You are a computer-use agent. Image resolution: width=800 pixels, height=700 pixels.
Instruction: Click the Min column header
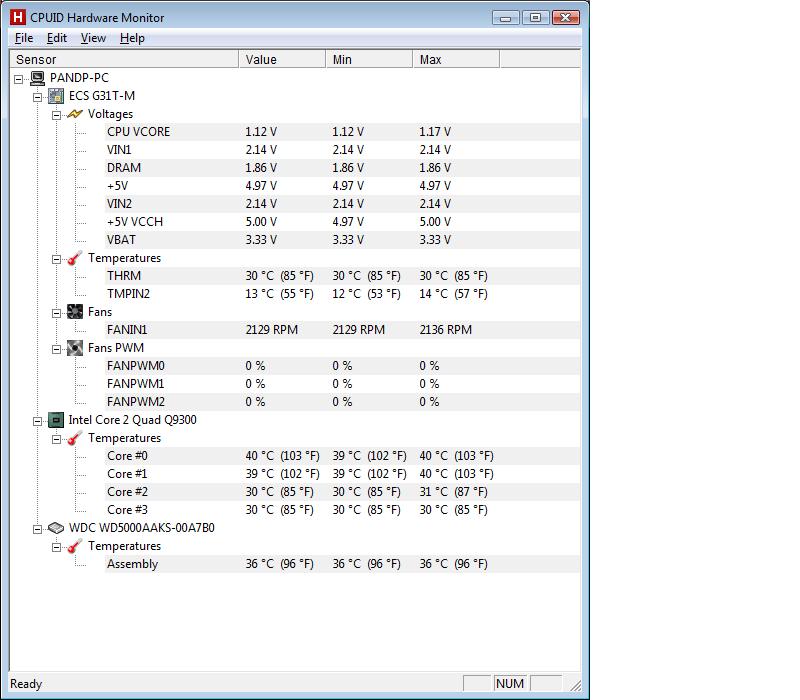(x=369, y=60)
